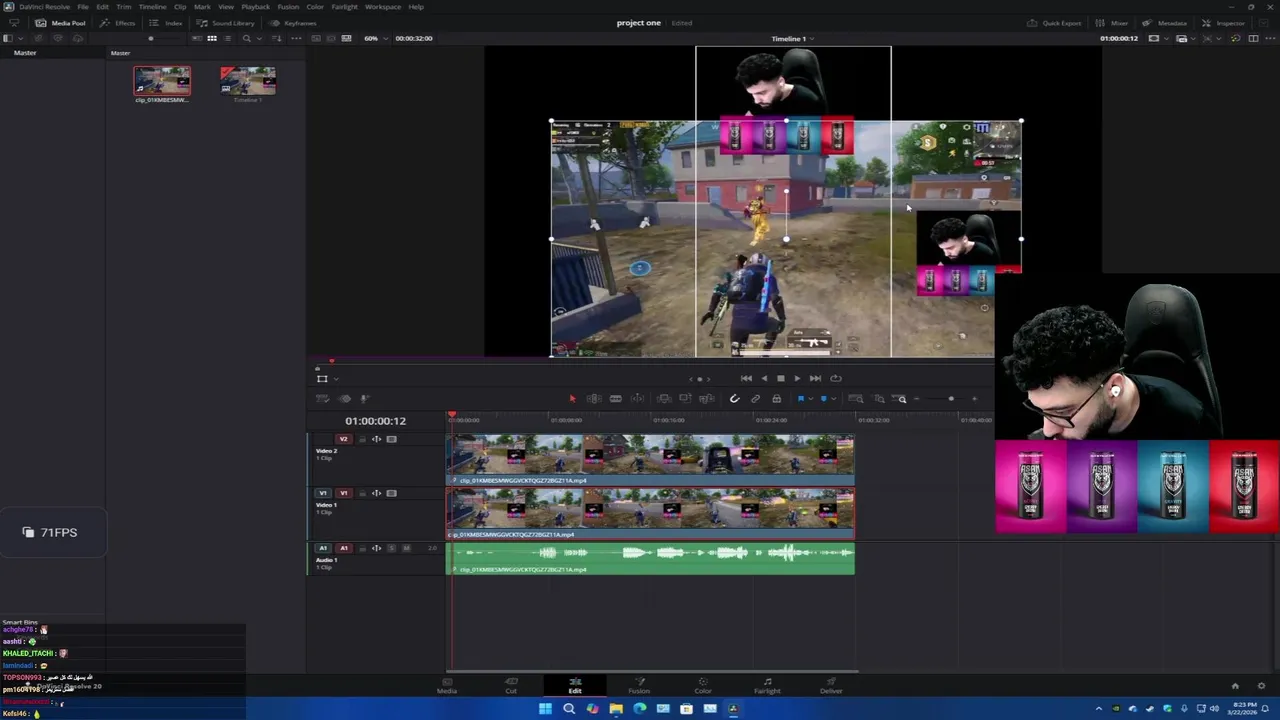This screenshot has width=1280, height=720.
Task: Jump to first frame in viewer transport
Action: [x=746, y=378]
